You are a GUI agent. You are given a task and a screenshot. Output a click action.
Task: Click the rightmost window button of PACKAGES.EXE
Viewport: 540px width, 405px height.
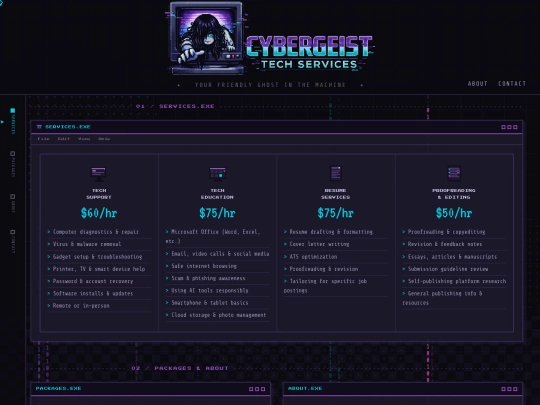(263, 389)
